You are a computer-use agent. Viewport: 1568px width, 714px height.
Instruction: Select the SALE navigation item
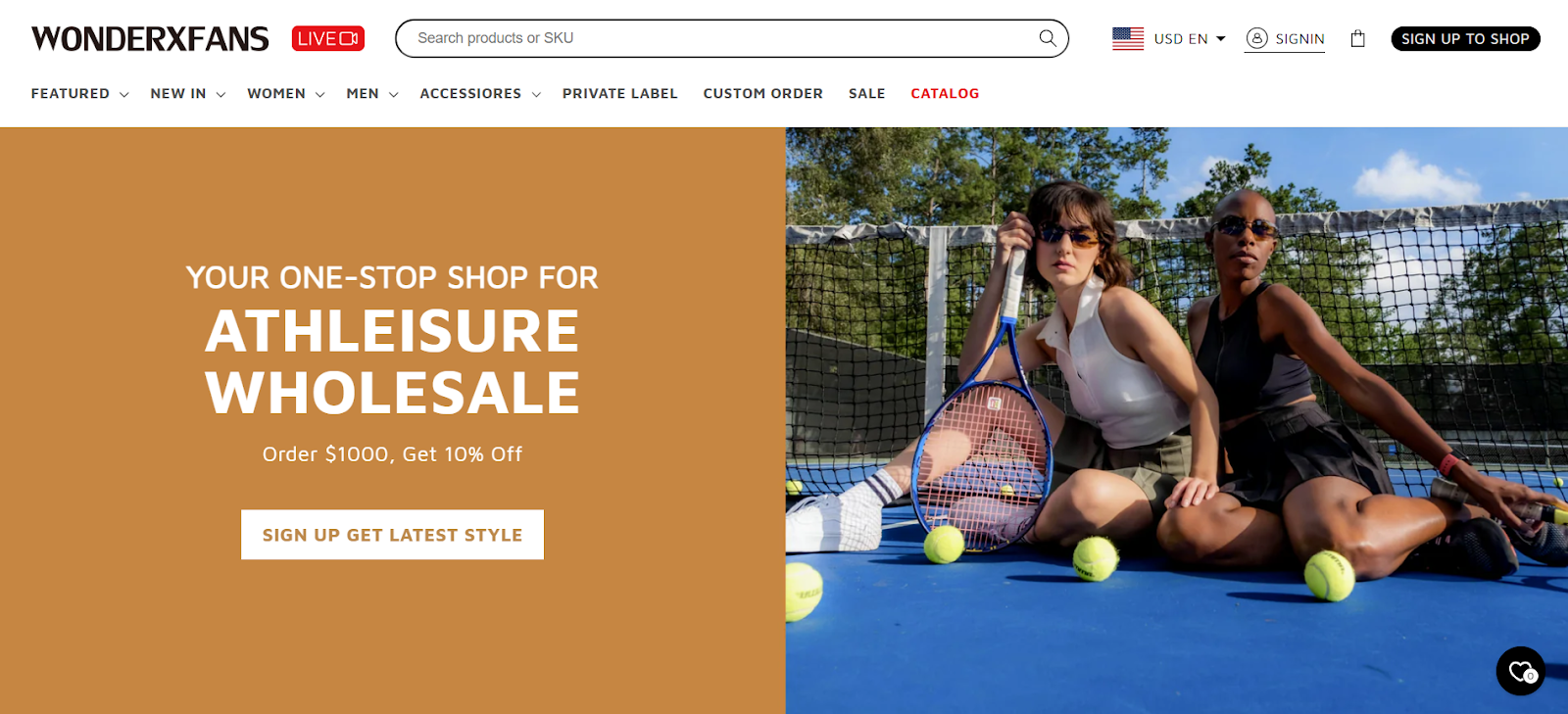tap(866, 94)
